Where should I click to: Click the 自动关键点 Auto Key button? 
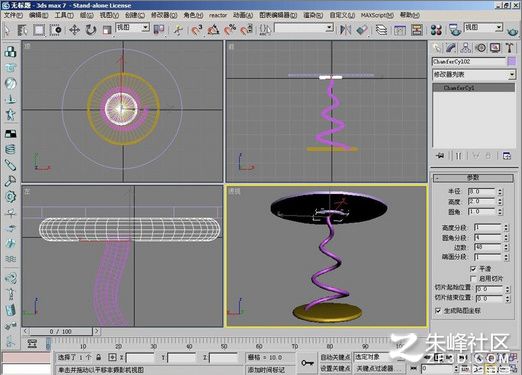tap(335, 357)
